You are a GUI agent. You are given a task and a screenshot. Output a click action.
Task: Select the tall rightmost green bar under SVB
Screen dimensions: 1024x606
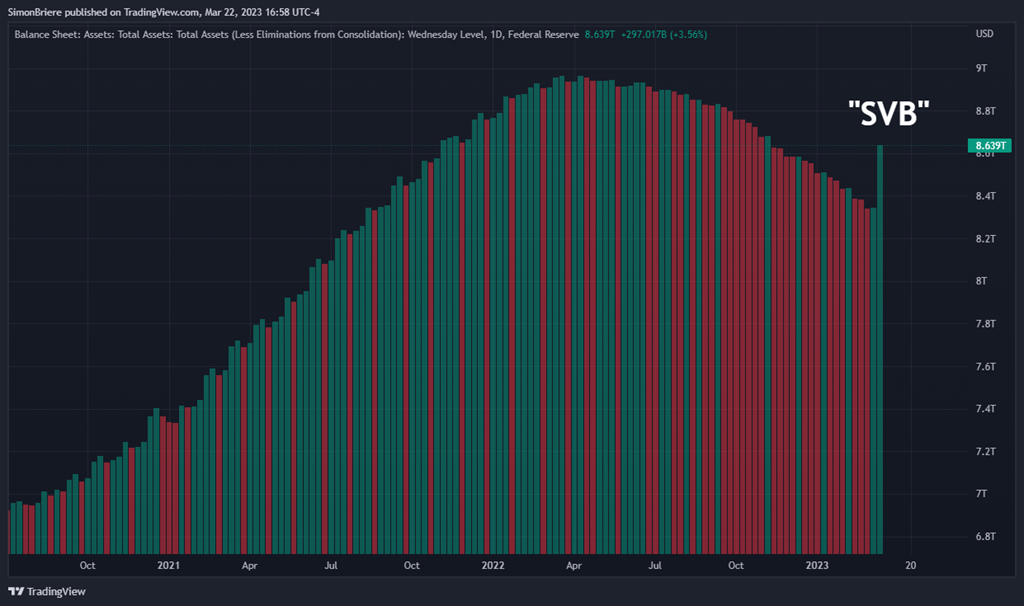tap(881, 350)
